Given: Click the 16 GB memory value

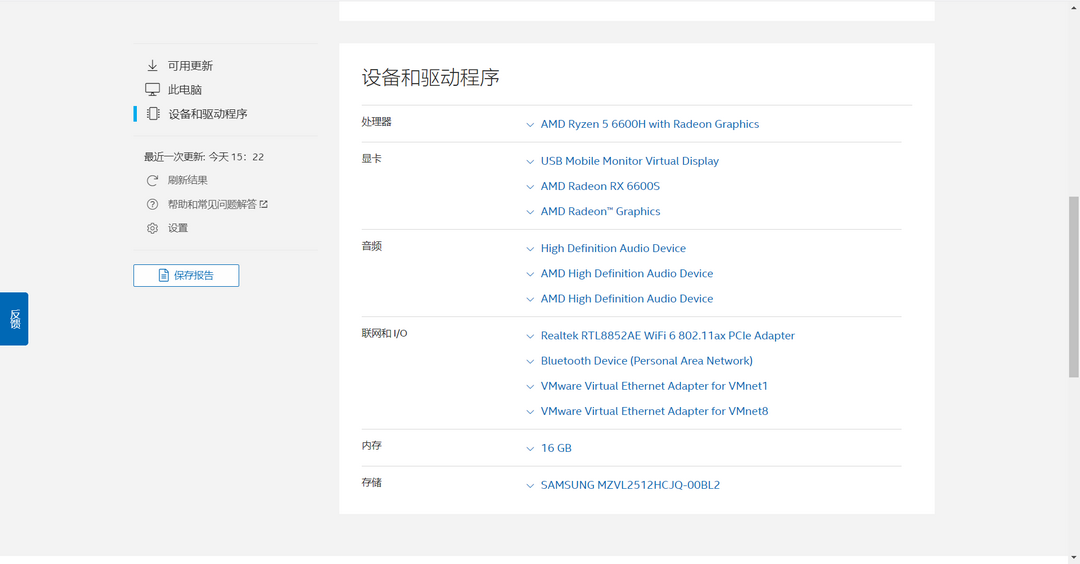Looking at the screenshot, I should (556, 448).
